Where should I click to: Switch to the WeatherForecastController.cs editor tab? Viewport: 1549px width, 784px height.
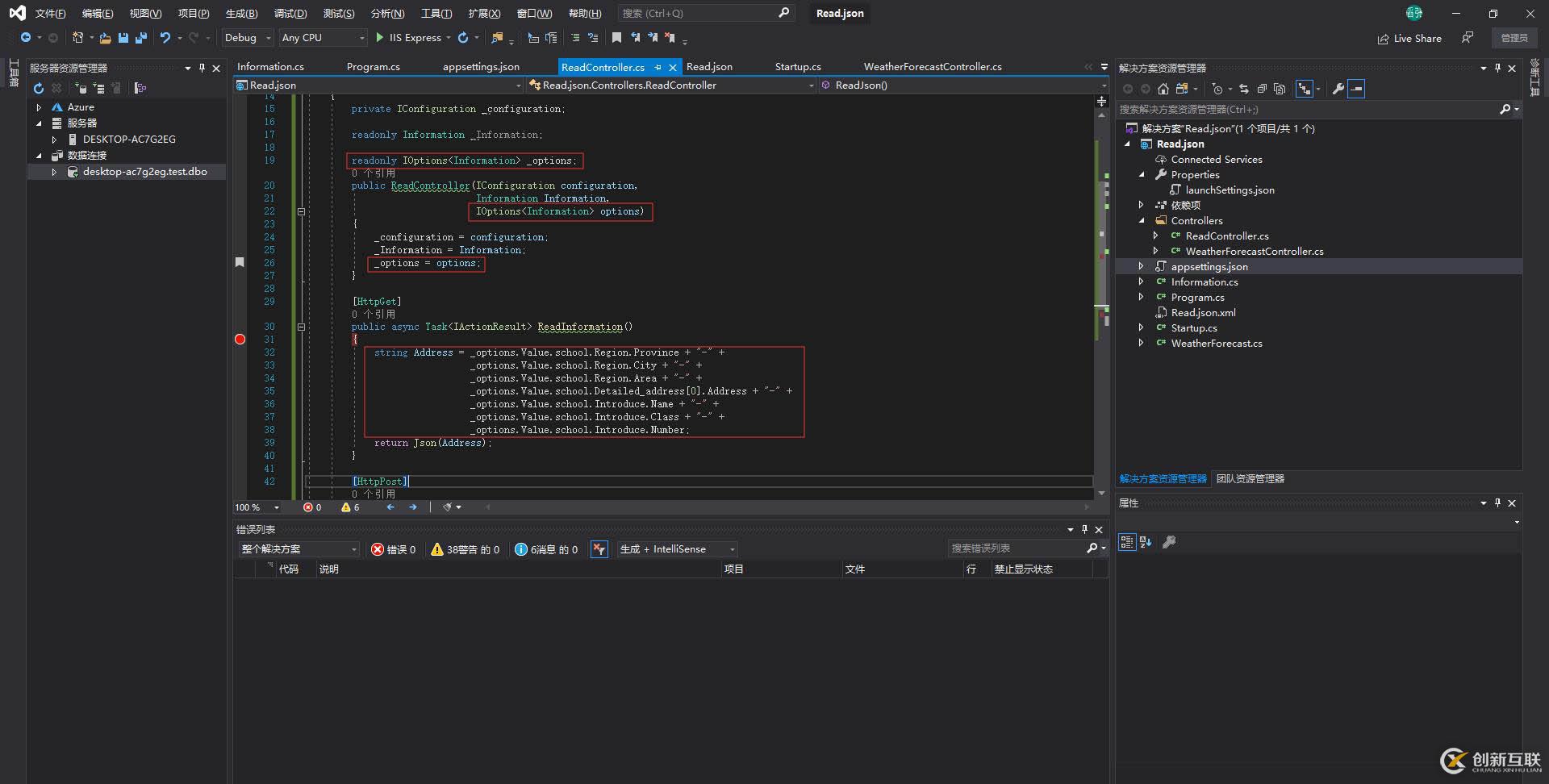coord(933,66)
